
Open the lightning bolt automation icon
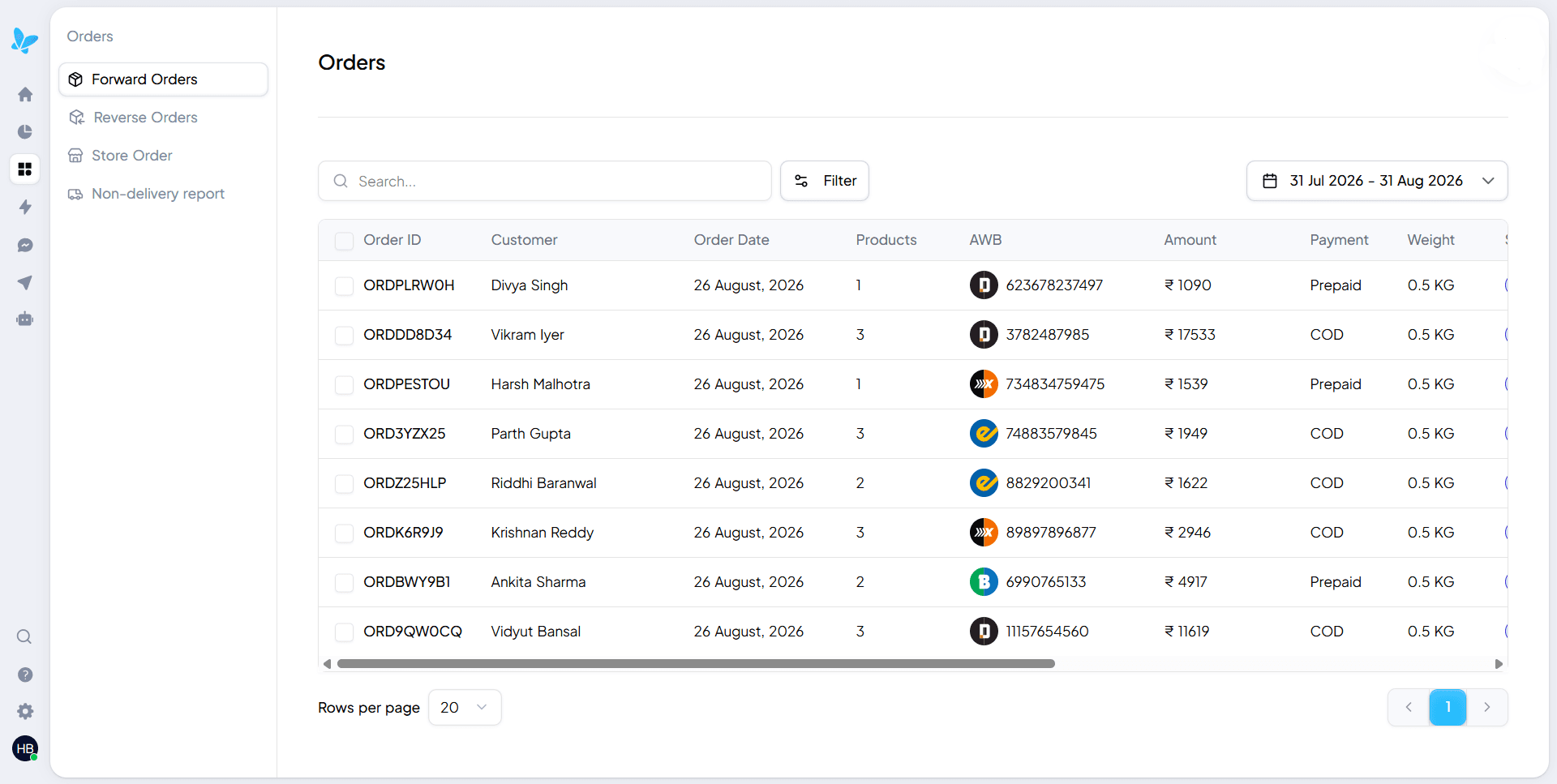tap(25, 207)
